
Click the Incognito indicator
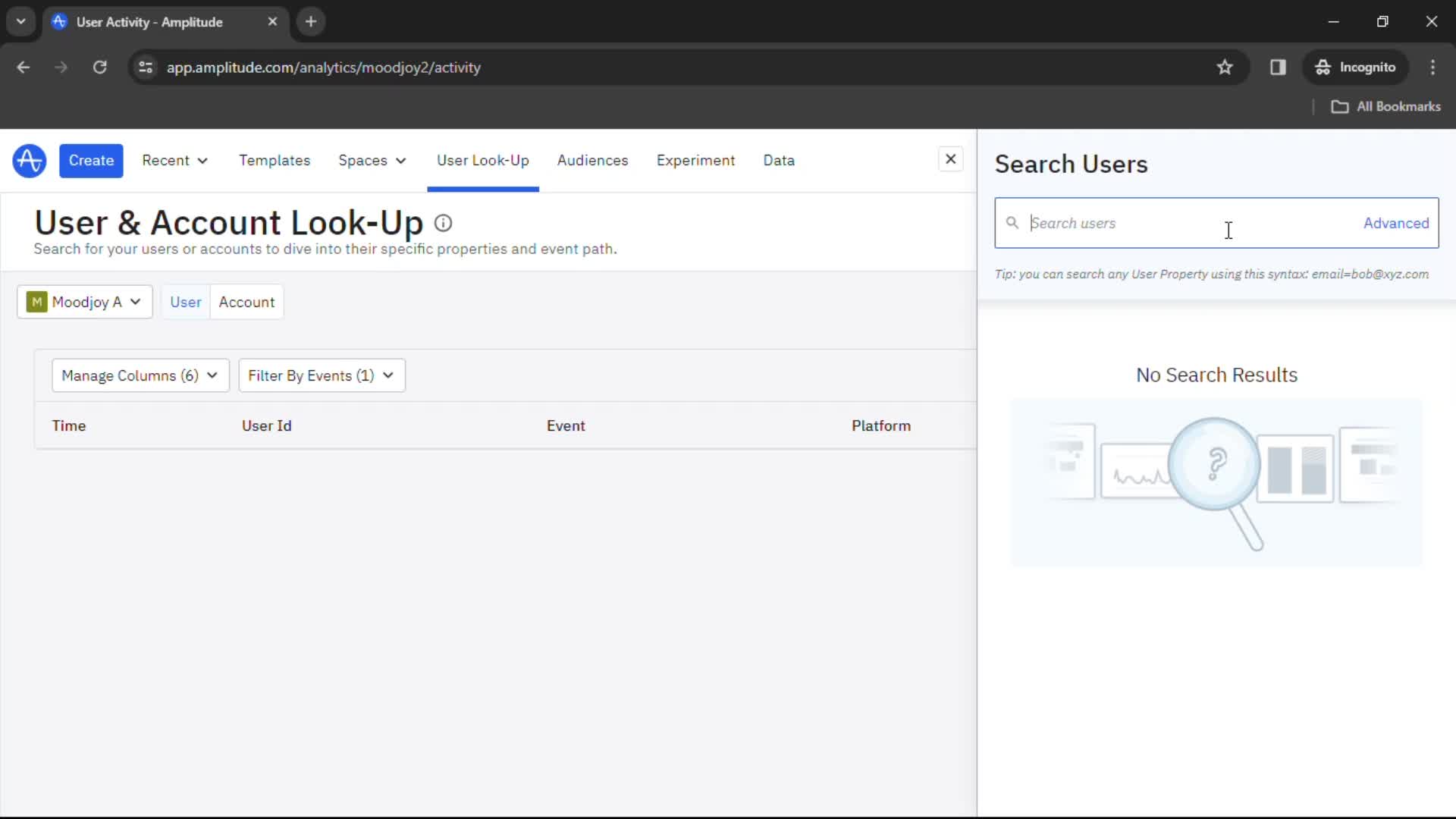(x=1355, y=67)
